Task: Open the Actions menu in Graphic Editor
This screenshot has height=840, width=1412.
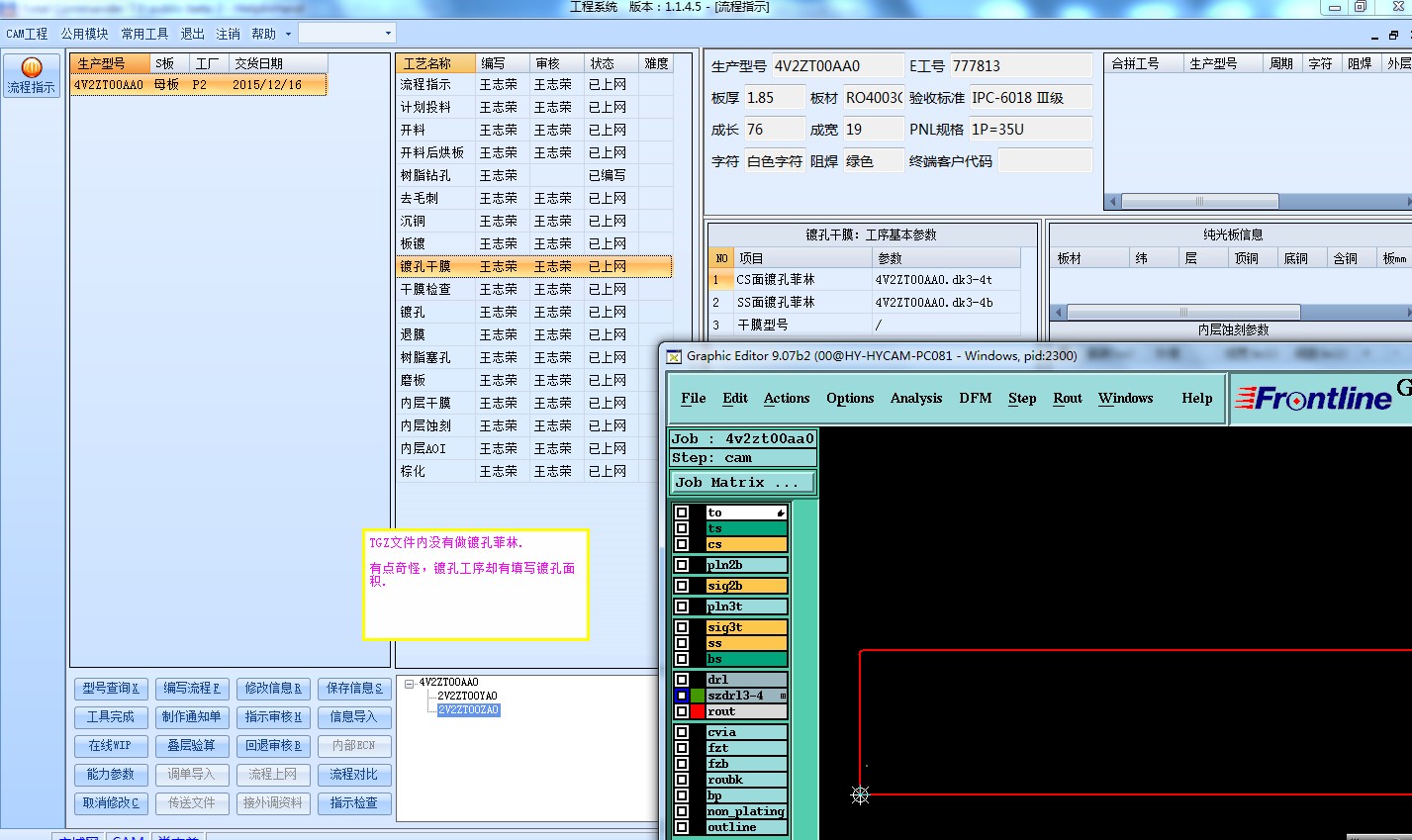Action: click(x=787, y=398)
